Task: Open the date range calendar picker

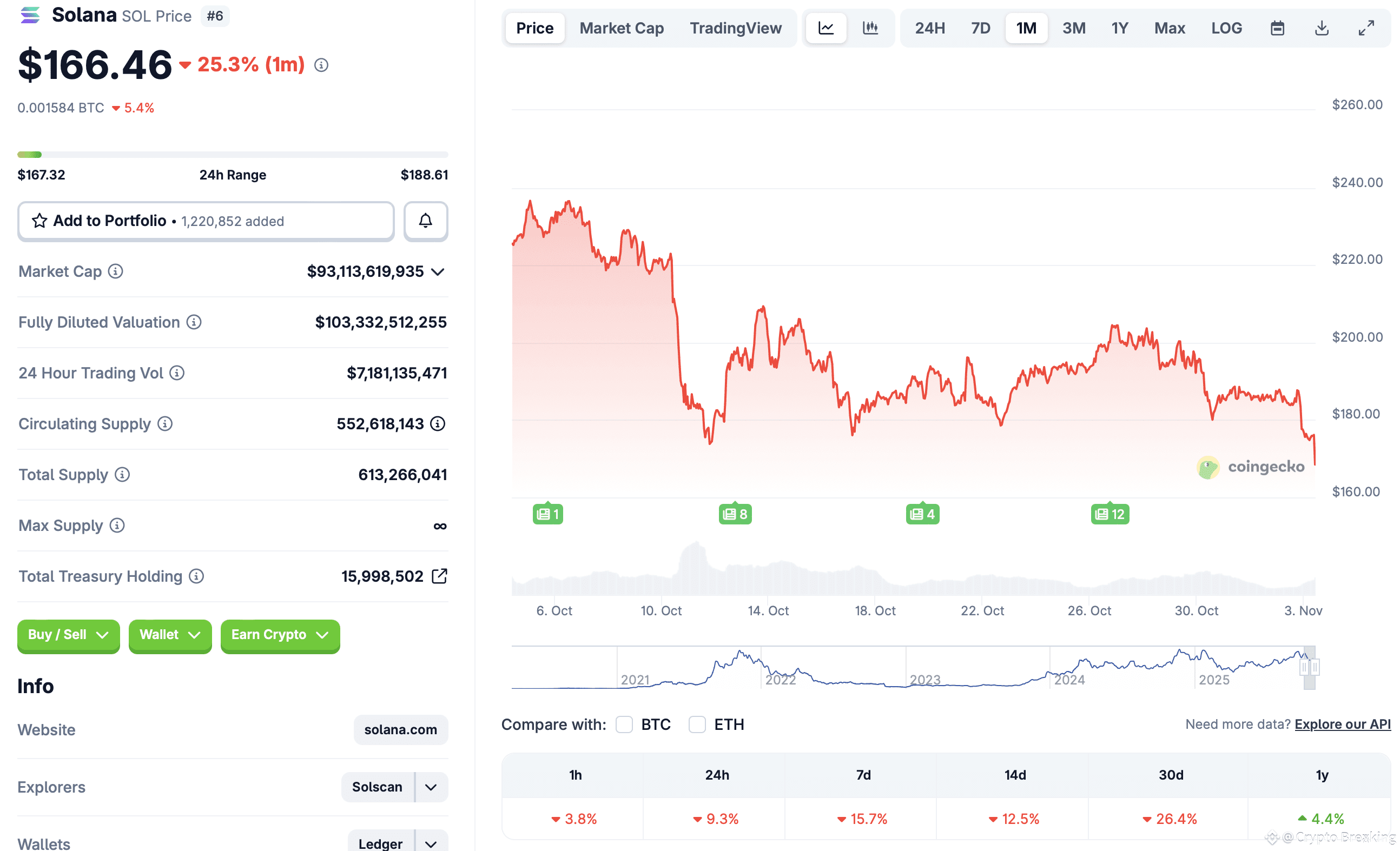Action: pos(1277,28)
